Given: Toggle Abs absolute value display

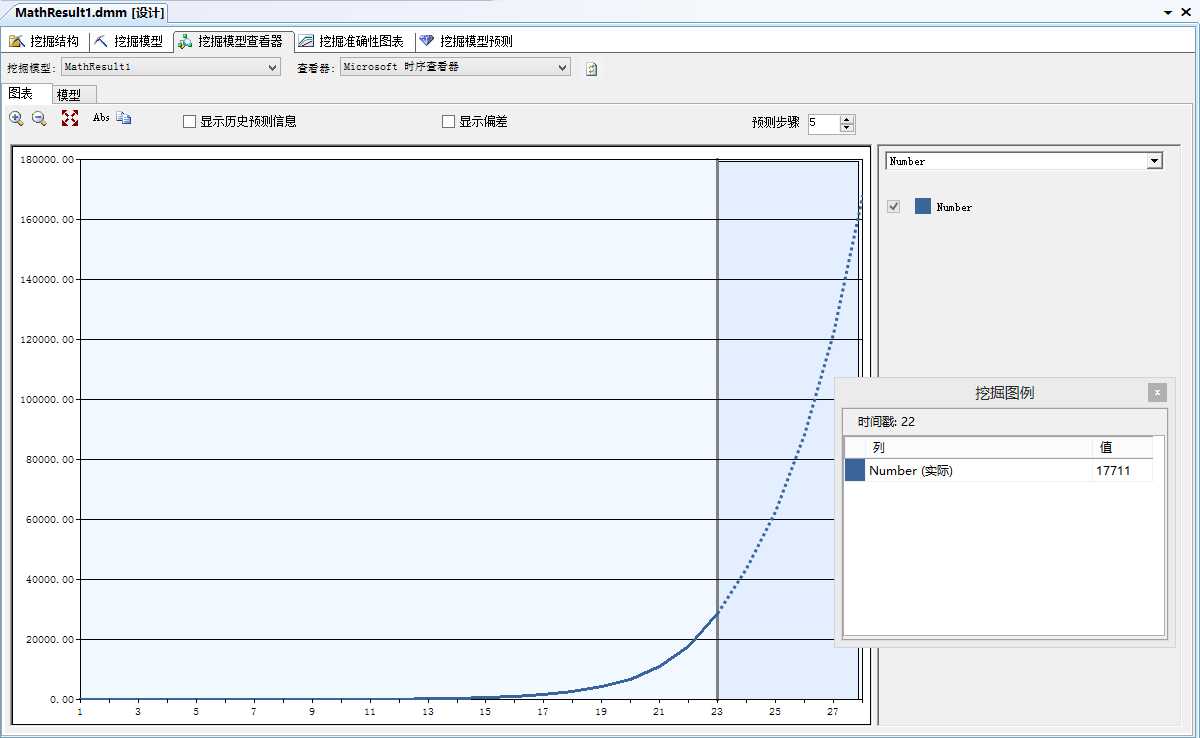Looking at the screenshot, I should (x=101, y=118).
